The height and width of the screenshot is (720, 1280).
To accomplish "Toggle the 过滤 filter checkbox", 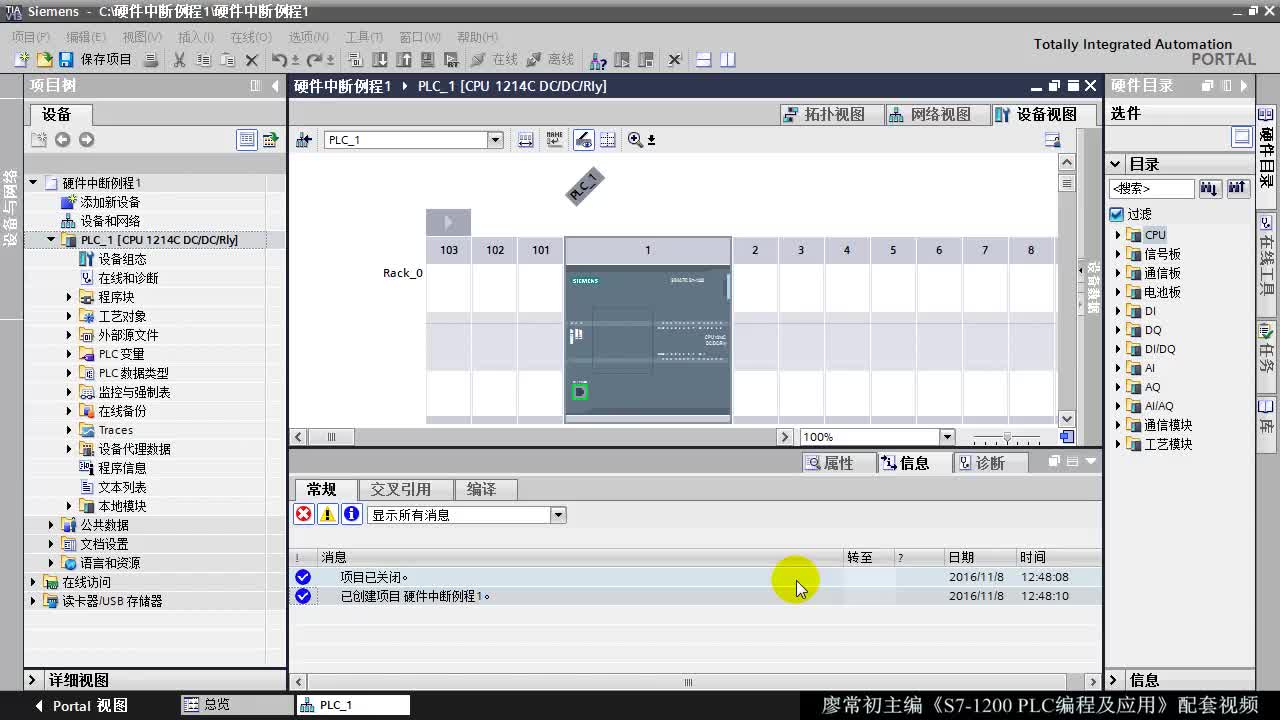I will pyautogui.click(x=1117, y=214).
